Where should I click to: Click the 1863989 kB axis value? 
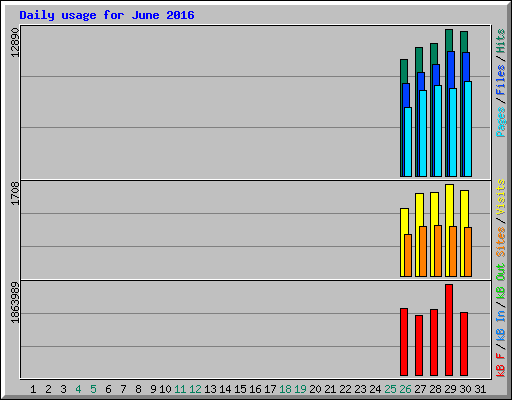[x=15, y=303]
